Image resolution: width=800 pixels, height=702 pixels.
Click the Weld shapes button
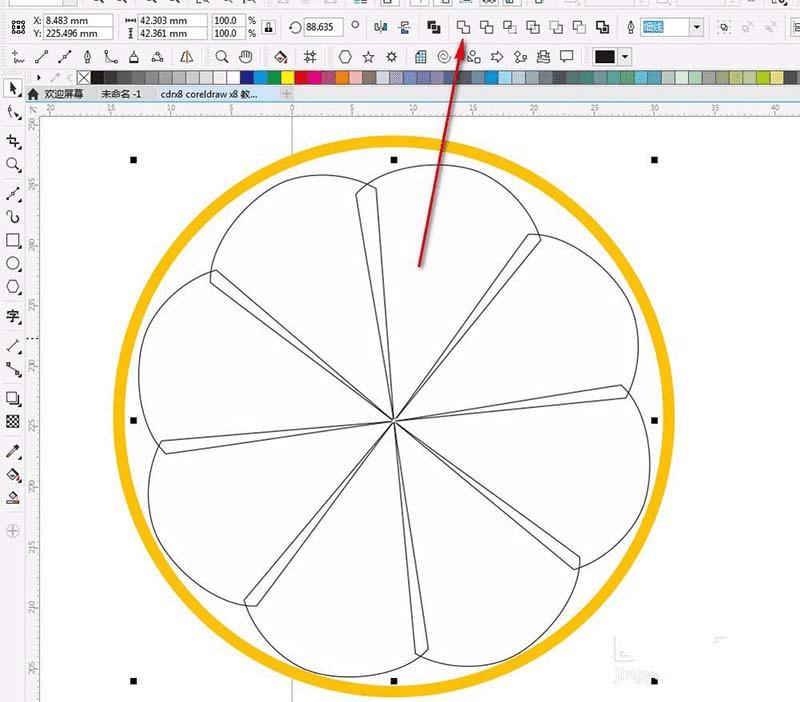(463, 27)
